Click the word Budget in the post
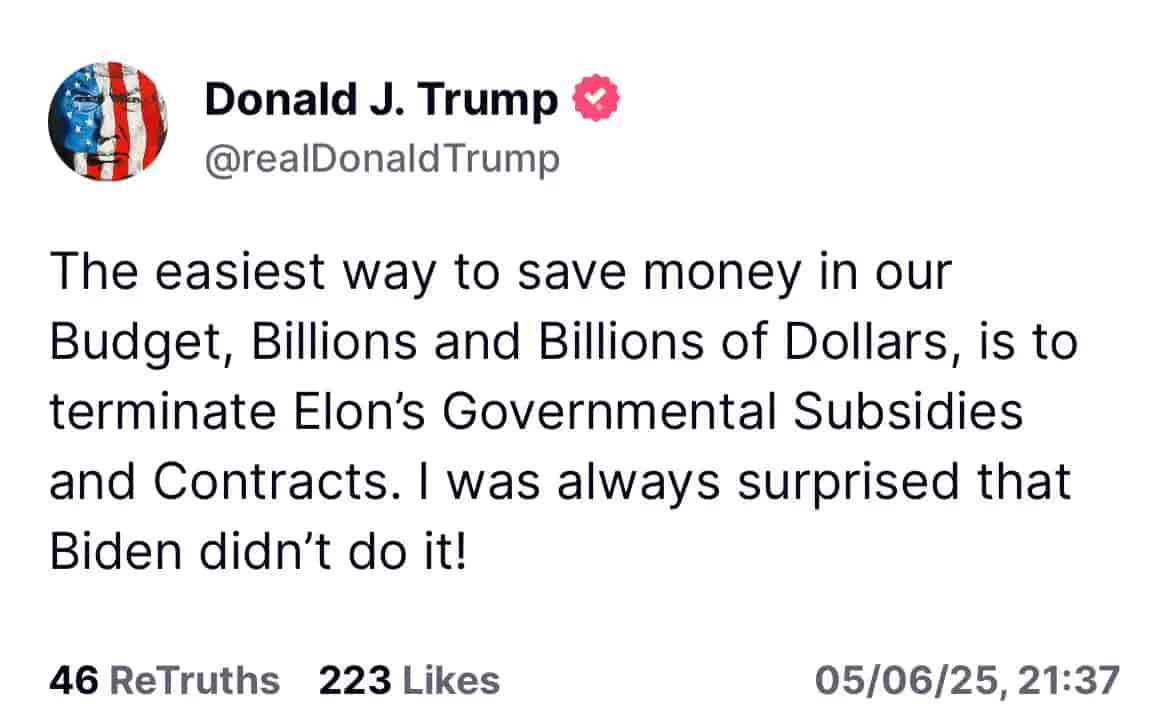The width and height of the screenshot is (1170, 727). click(x=141, y=343)
